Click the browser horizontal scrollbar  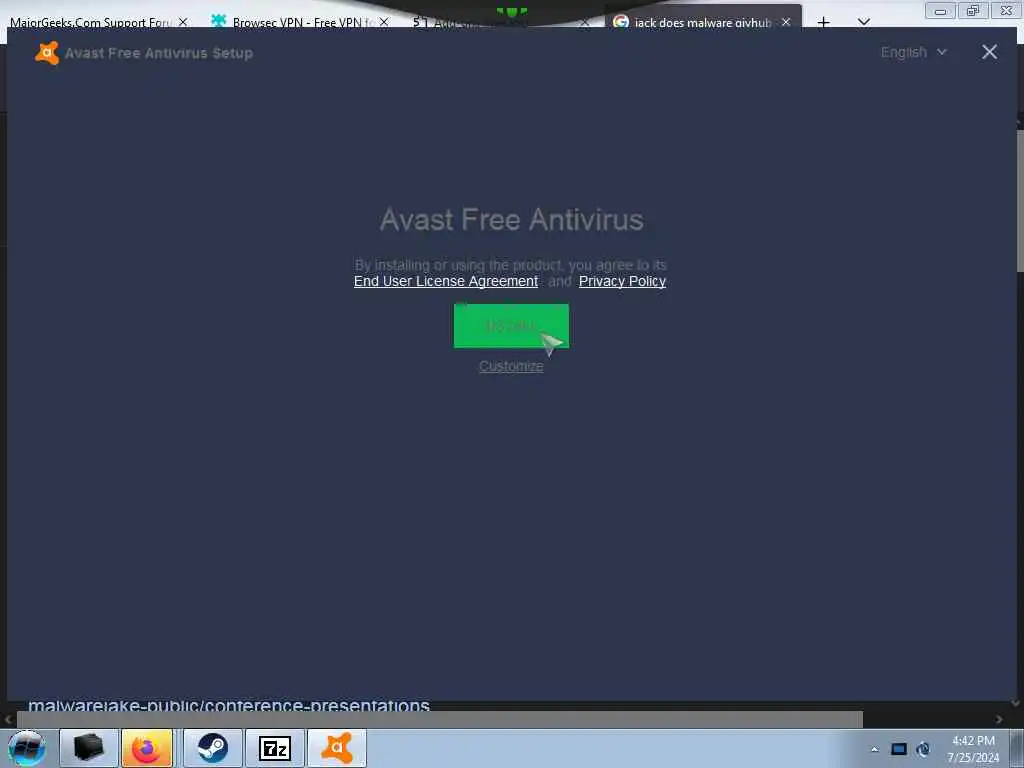(x=440, y=720)
